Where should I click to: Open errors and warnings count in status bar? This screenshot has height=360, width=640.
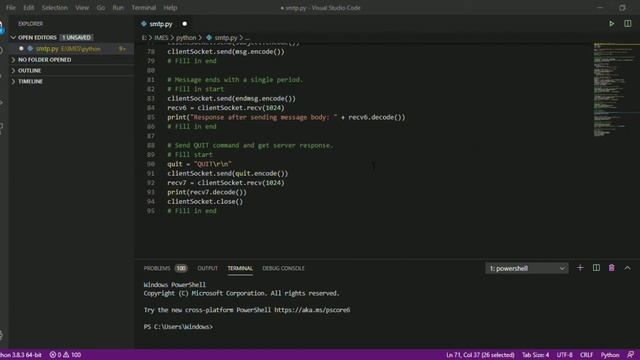(65, 355)
